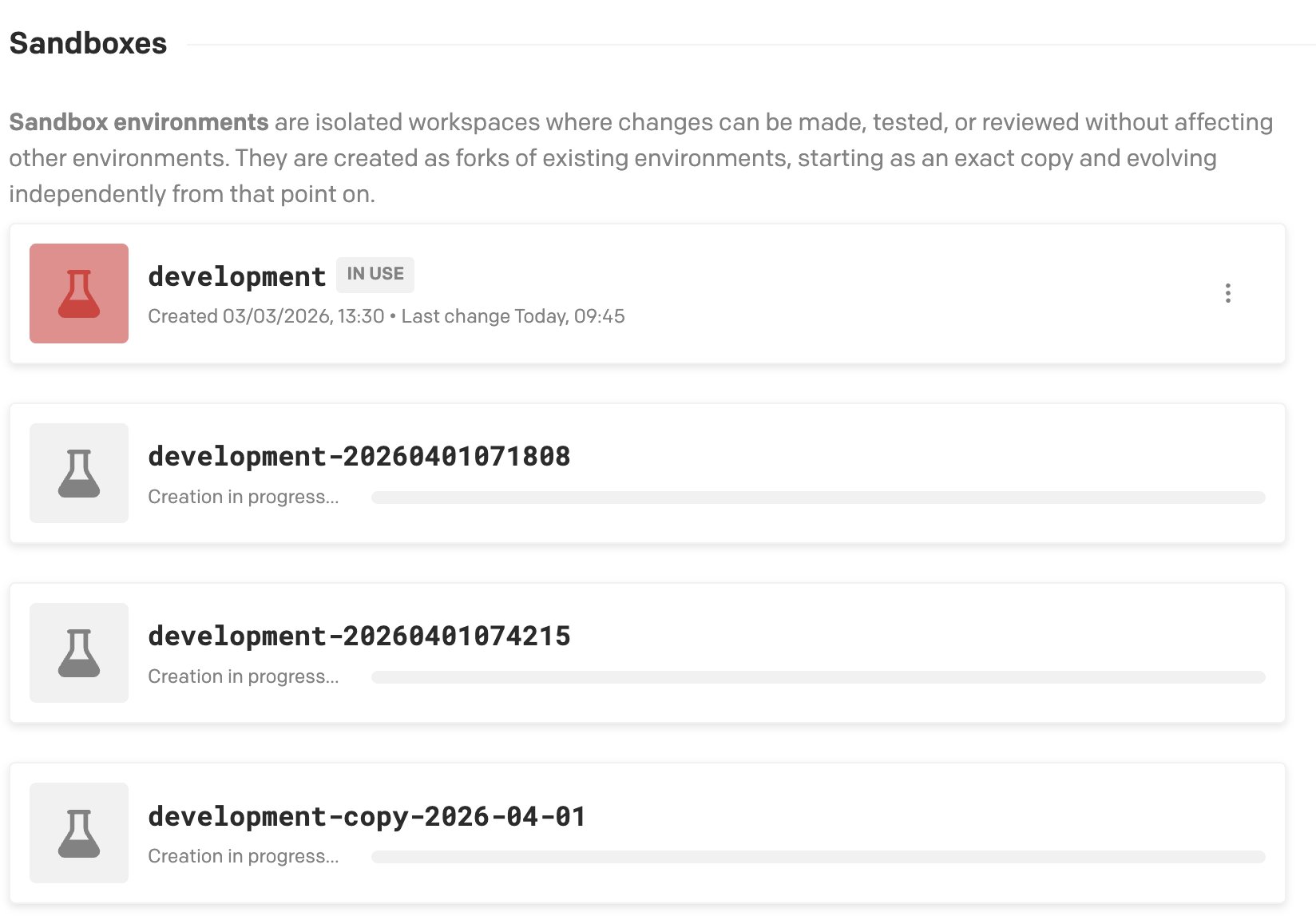Click progress bar of development-copy-2026-04-01
The image size is (1316, 920).
[818, 857]
